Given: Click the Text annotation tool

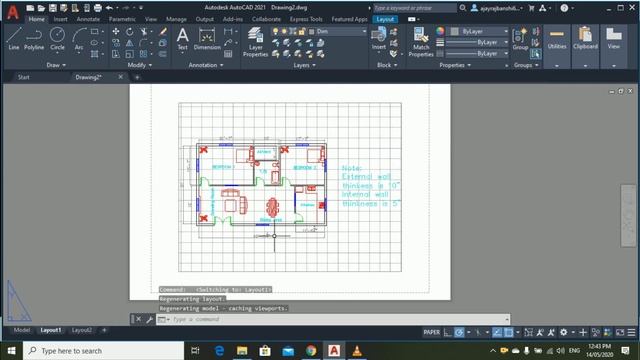Looking at the screenshot, I should tap(182, 38).
